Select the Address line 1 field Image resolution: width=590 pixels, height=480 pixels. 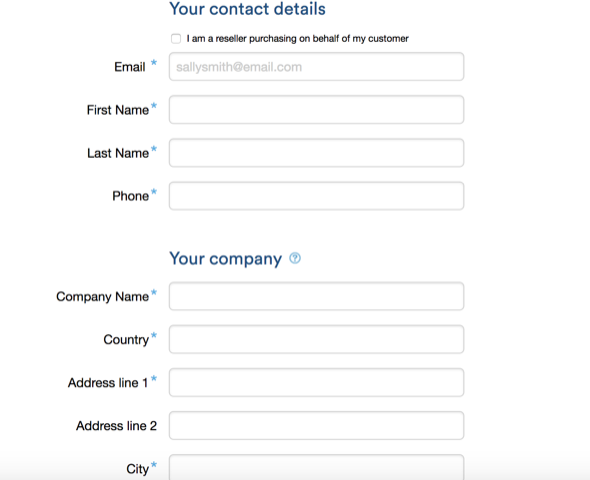coord(316,383)
